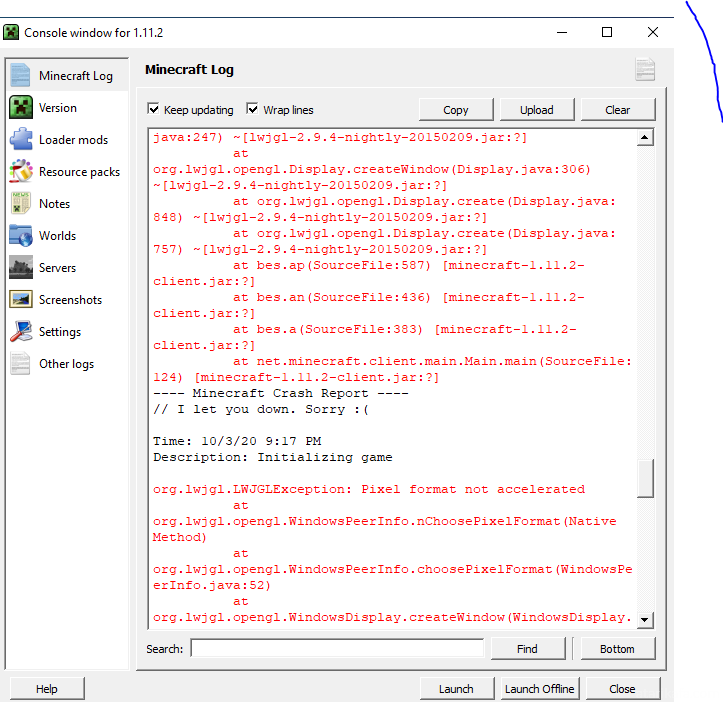Click the Search text field

click(337, 649)
